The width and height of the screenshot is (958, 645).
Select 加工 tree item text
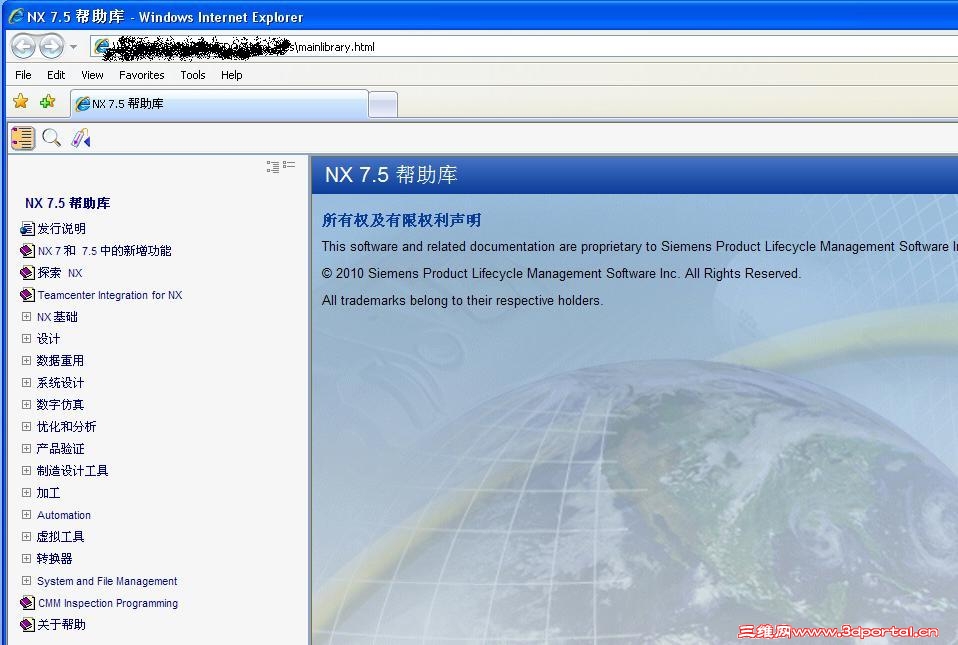pos(48,492)
